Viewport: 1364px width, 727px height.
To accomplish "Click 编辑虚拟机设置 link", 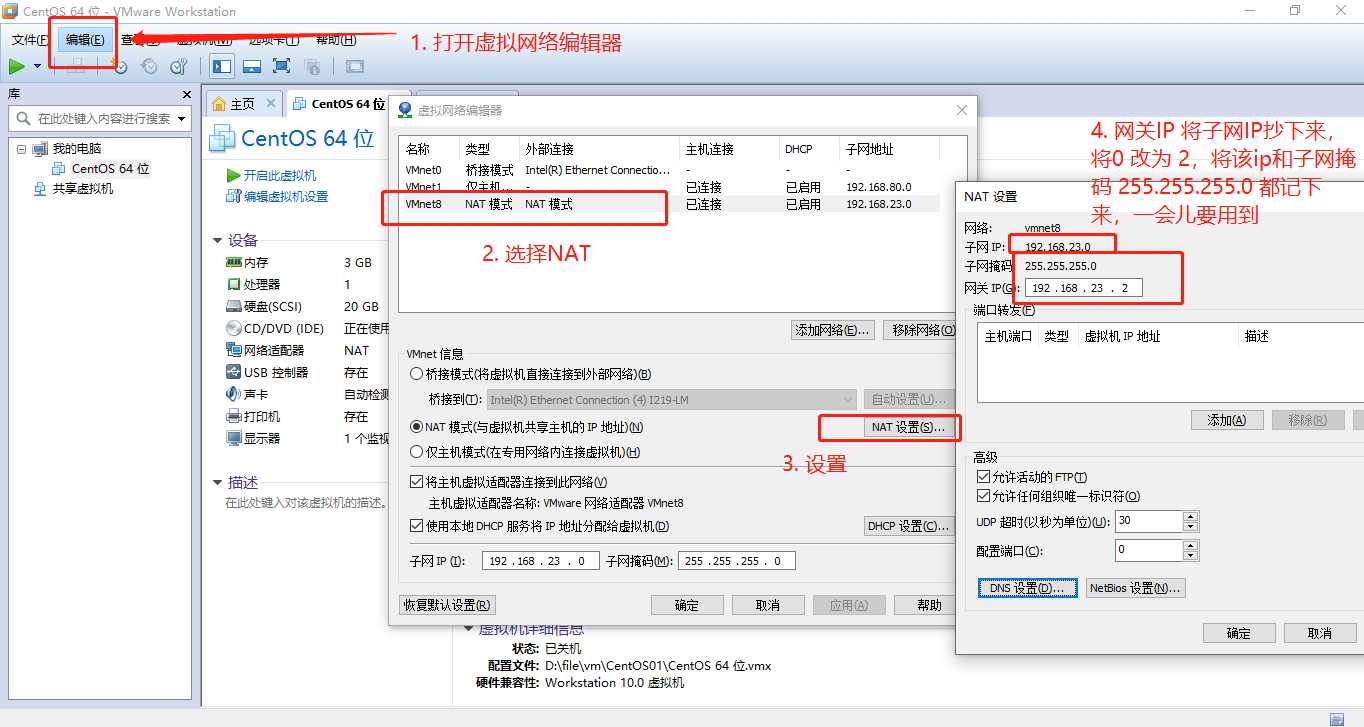I will (x=286, y=197).
